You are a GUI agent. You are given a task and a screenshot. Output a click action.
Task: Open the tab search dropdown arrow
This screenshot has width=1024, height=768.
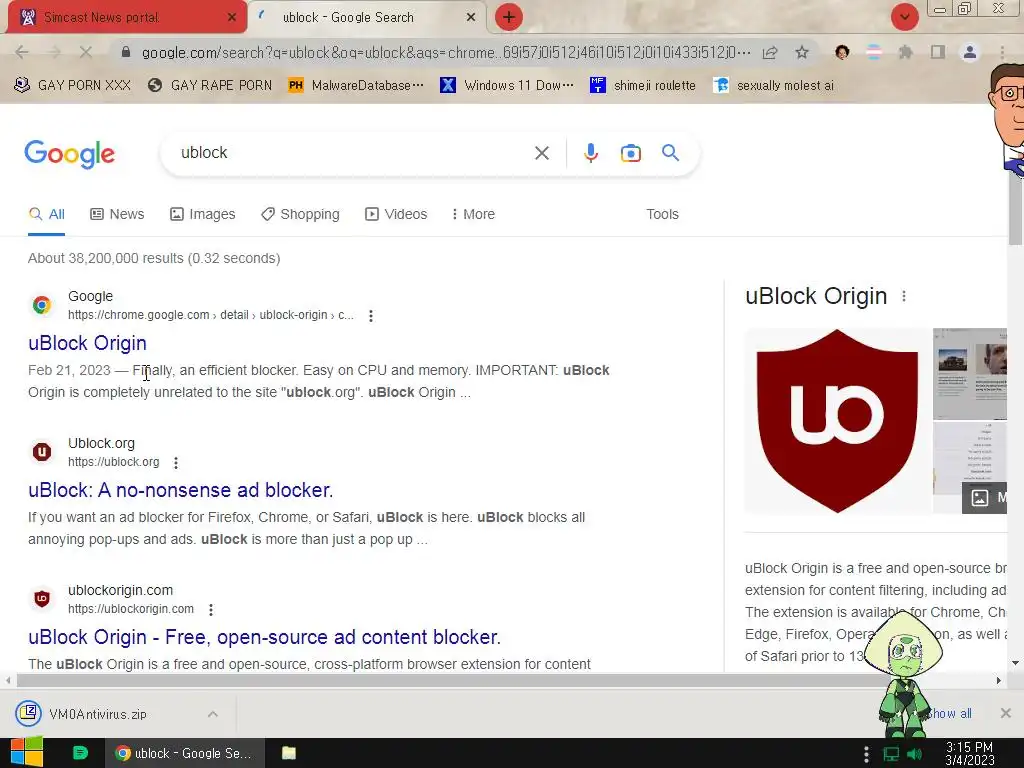click(x=904, y=17)
